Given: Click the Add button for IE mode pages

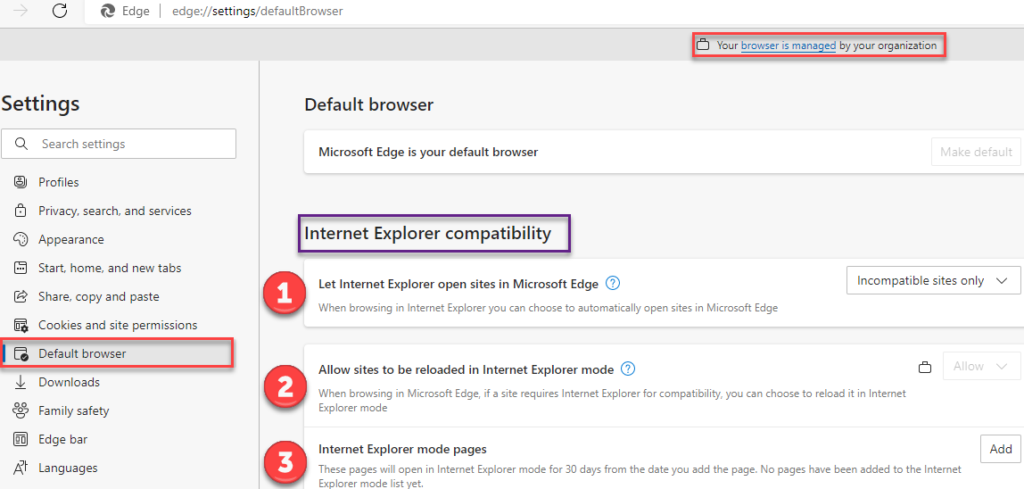Looking at the screenshot, I should [1000, 449].
